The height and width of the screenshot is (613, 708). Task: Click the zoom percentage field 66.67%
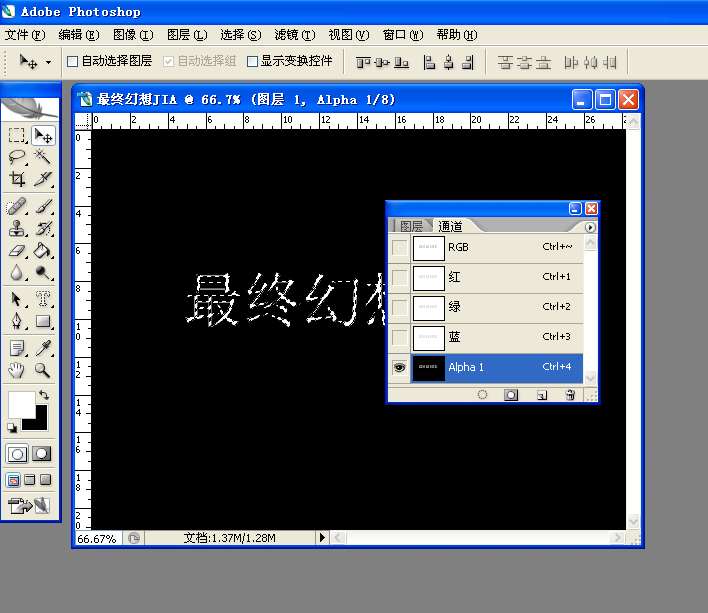pos(96,539)
